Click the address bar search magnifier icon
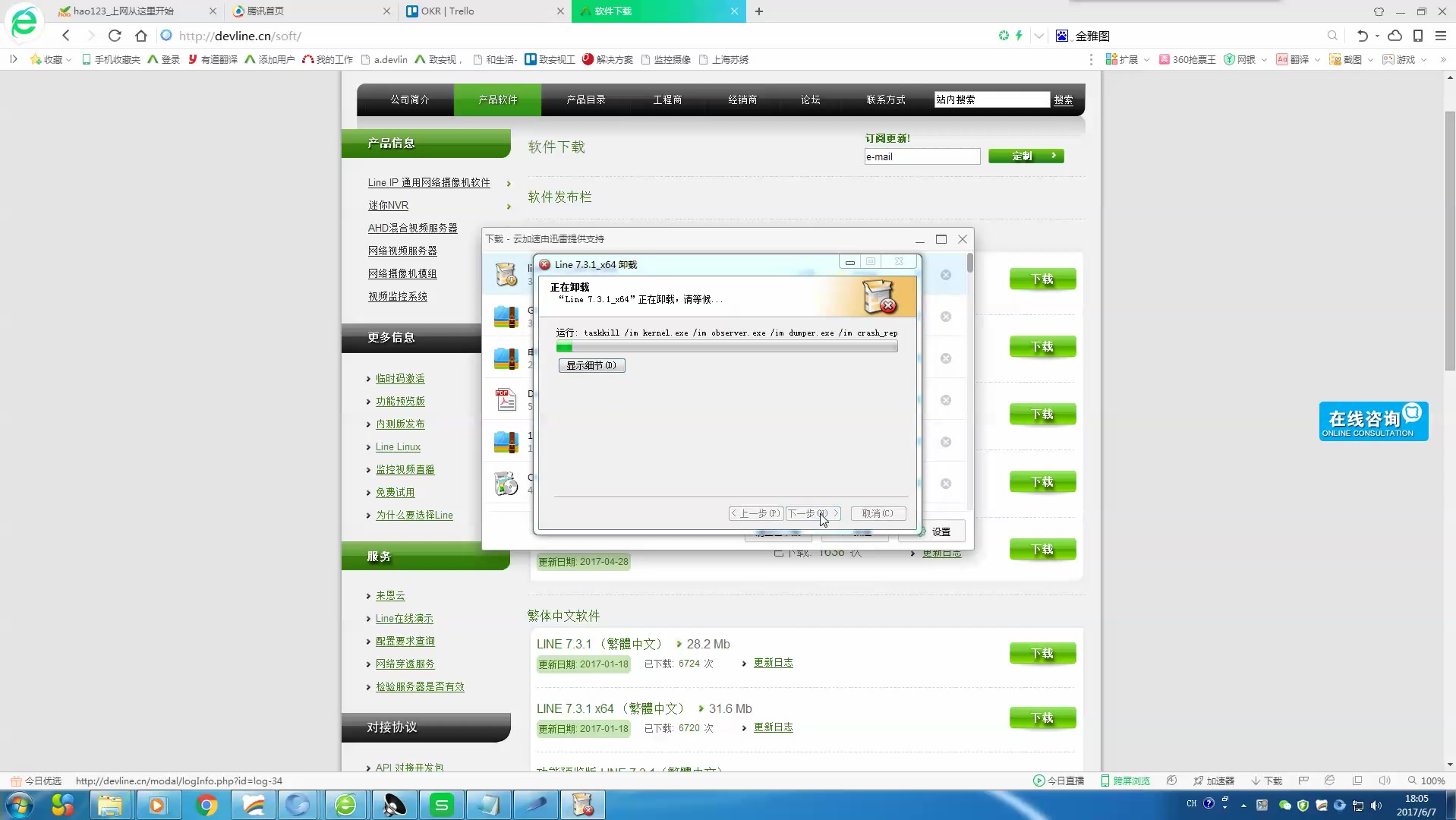1456x820 pixels. [1332, 36]
